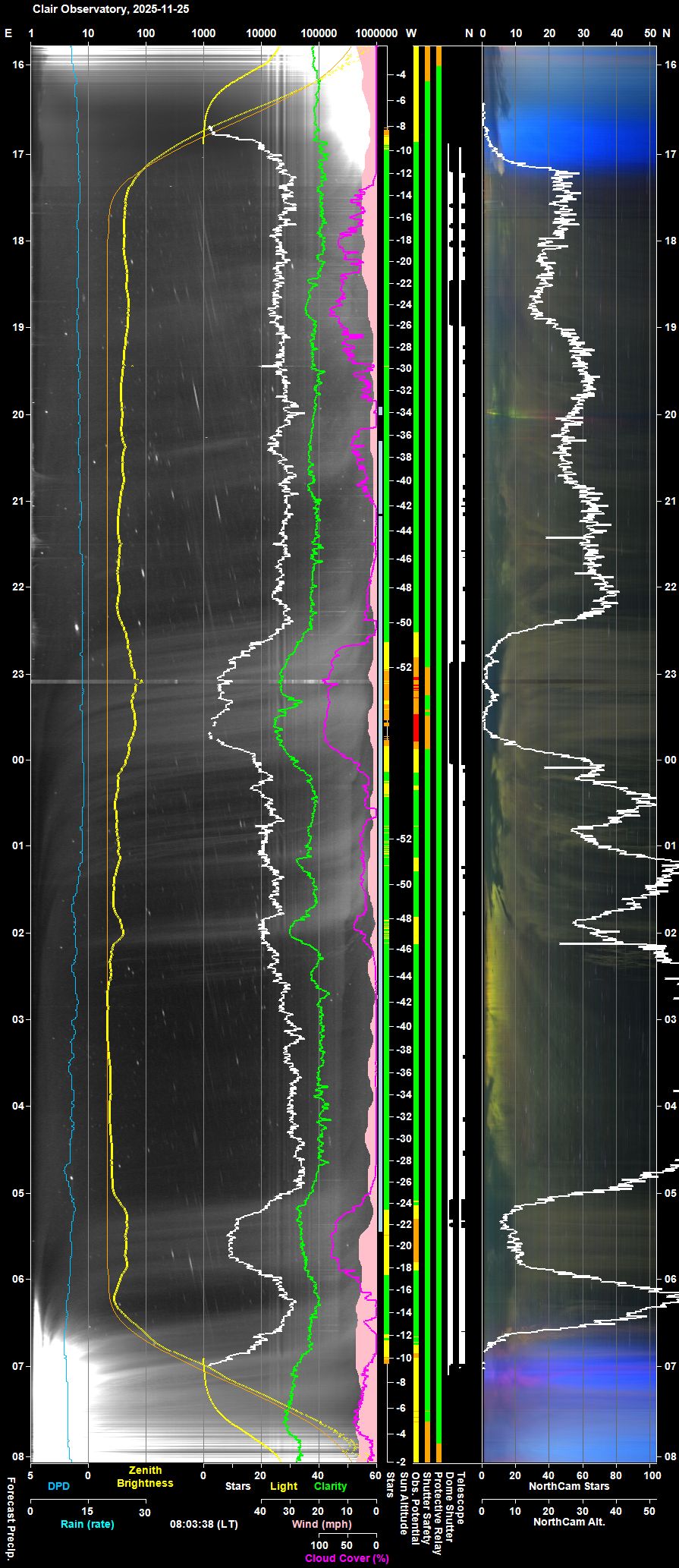679x1568 pixels.
Task: Select the -2 sun altitude label
Action: click(x=401, y=1462)
